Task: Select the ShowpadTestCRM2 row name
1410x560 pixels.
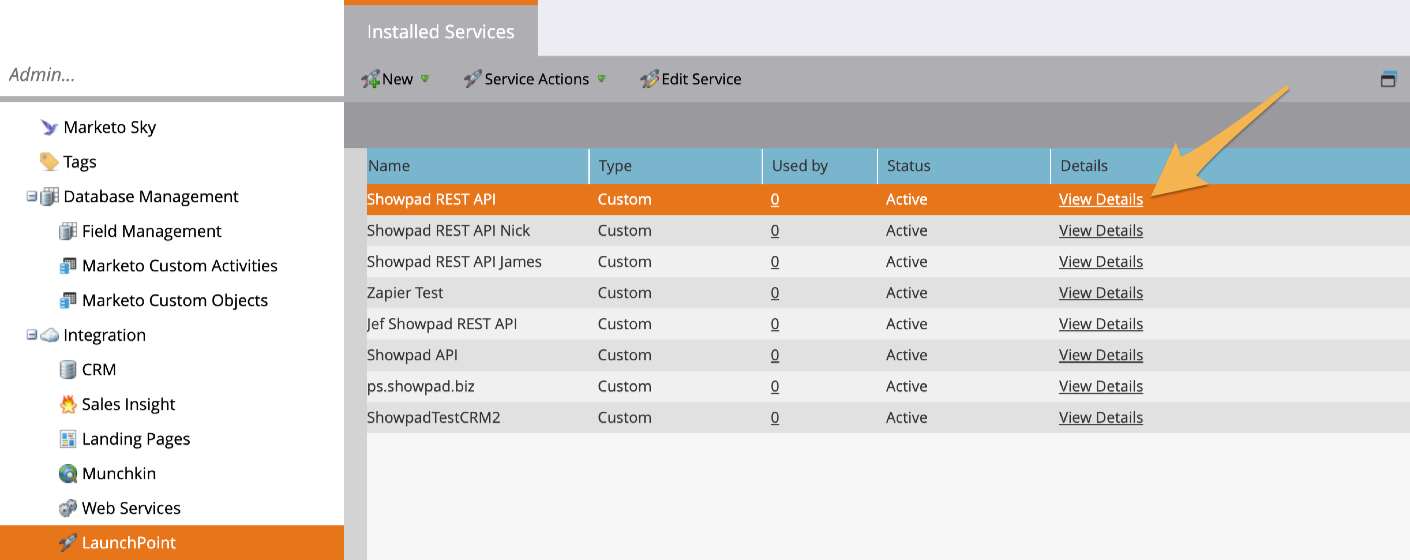Action: click(x=433, y=417)
